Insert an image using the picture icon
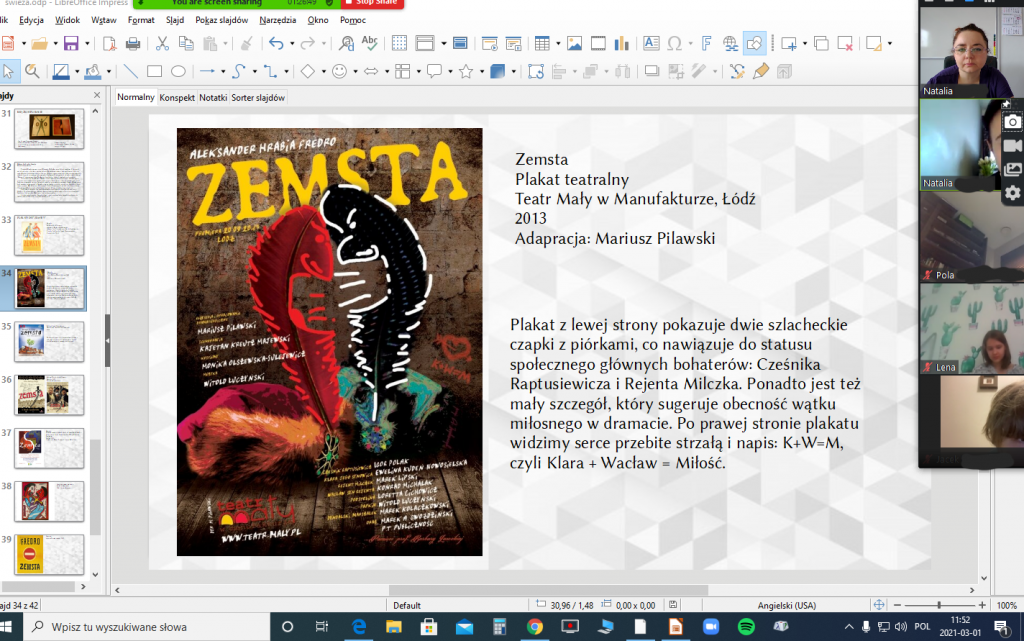This screenshot has height=641, width=1024. click(575, 43)
